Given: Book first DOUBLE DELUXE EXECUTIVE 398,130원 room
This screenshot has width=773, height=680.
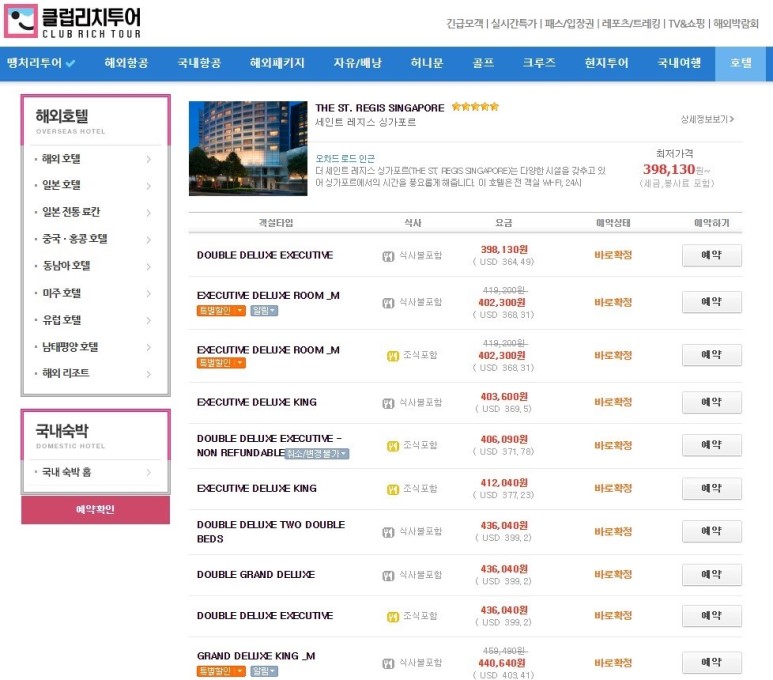Looking at the screenshot, I should tap(711, 255).
